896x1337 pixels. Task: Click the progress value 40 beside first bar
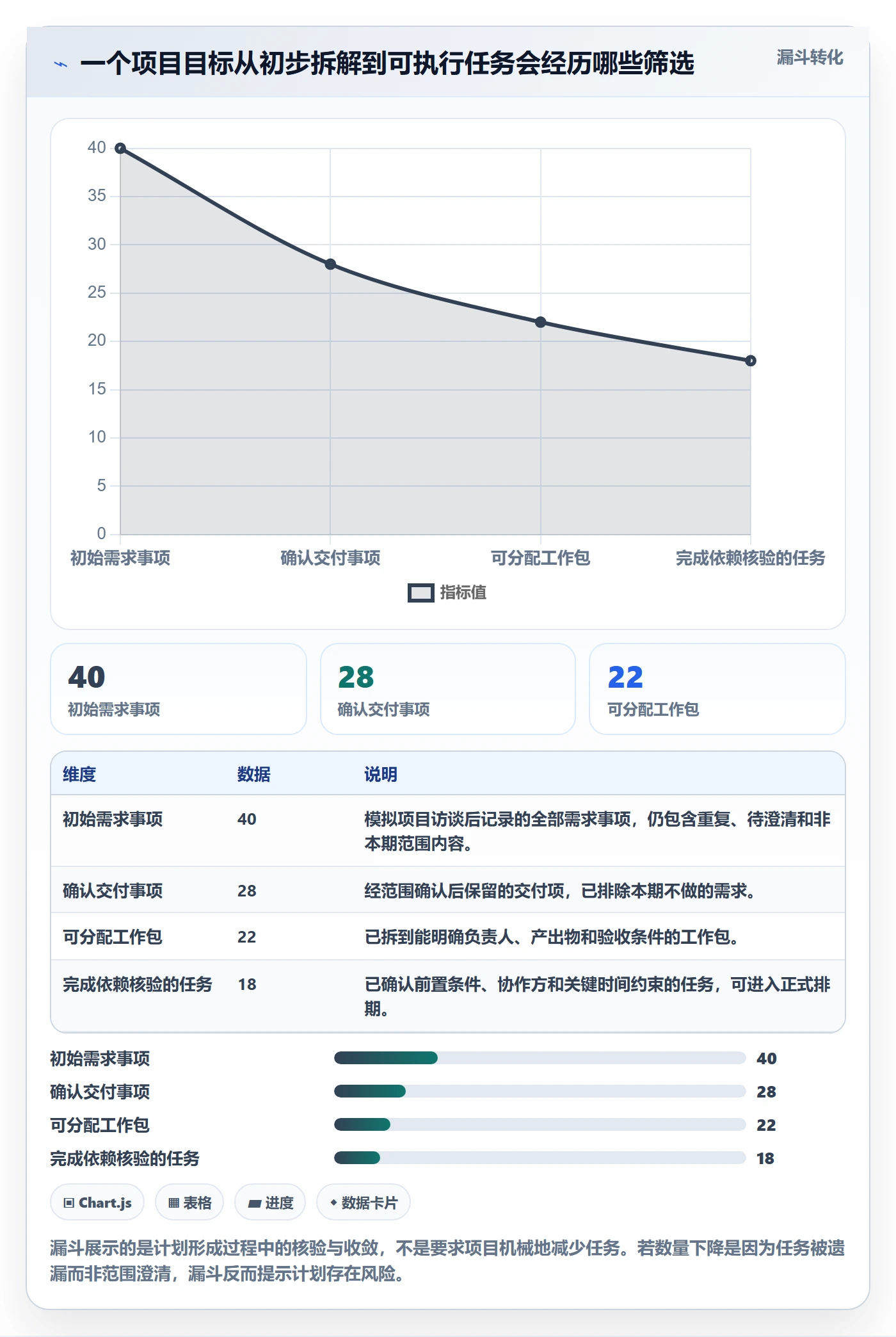tap(767, 1058)
